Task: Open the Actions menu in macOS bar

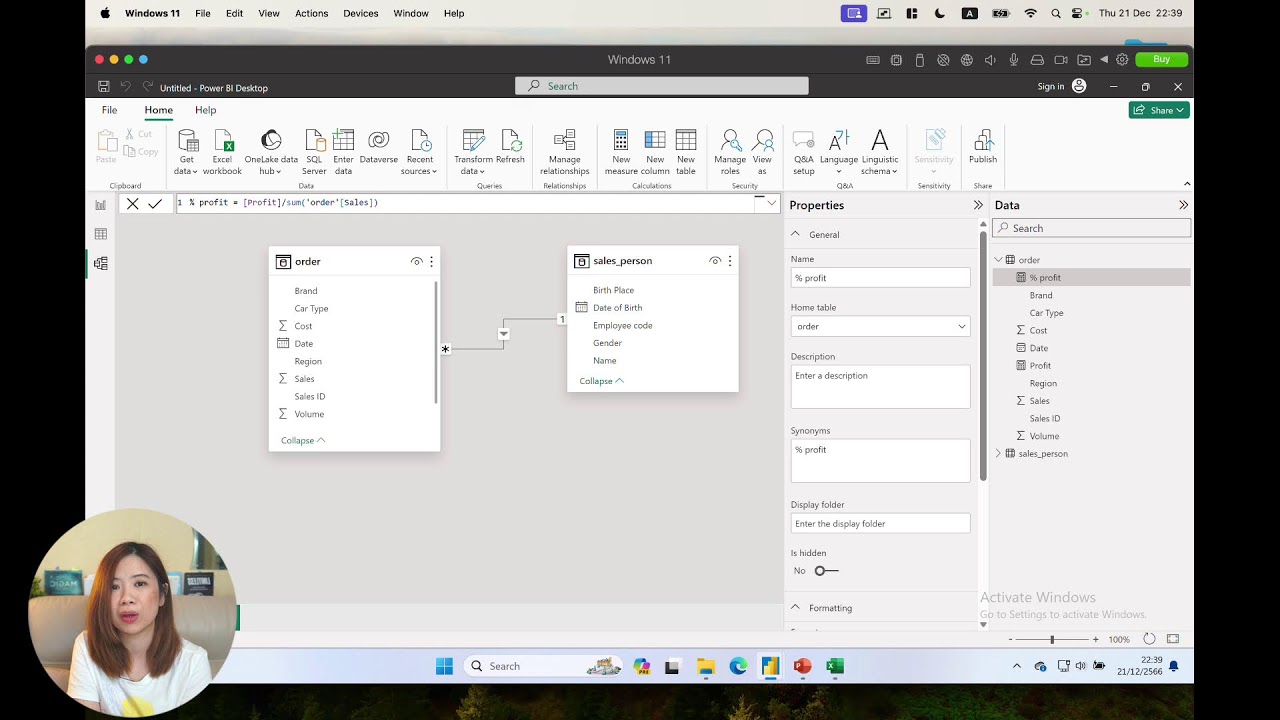Action: coord(311,13)
